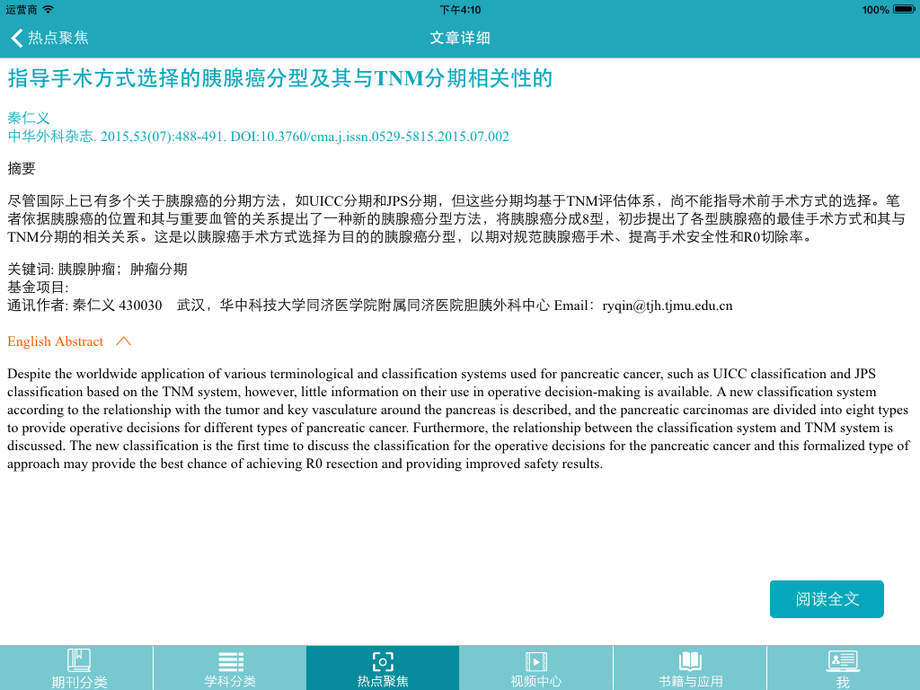This screenshot has height=690, width=920.
Task: Select the 关键词 line 胰腺肿瘤; 肿瘤分期
Action: tap(97, 269)
